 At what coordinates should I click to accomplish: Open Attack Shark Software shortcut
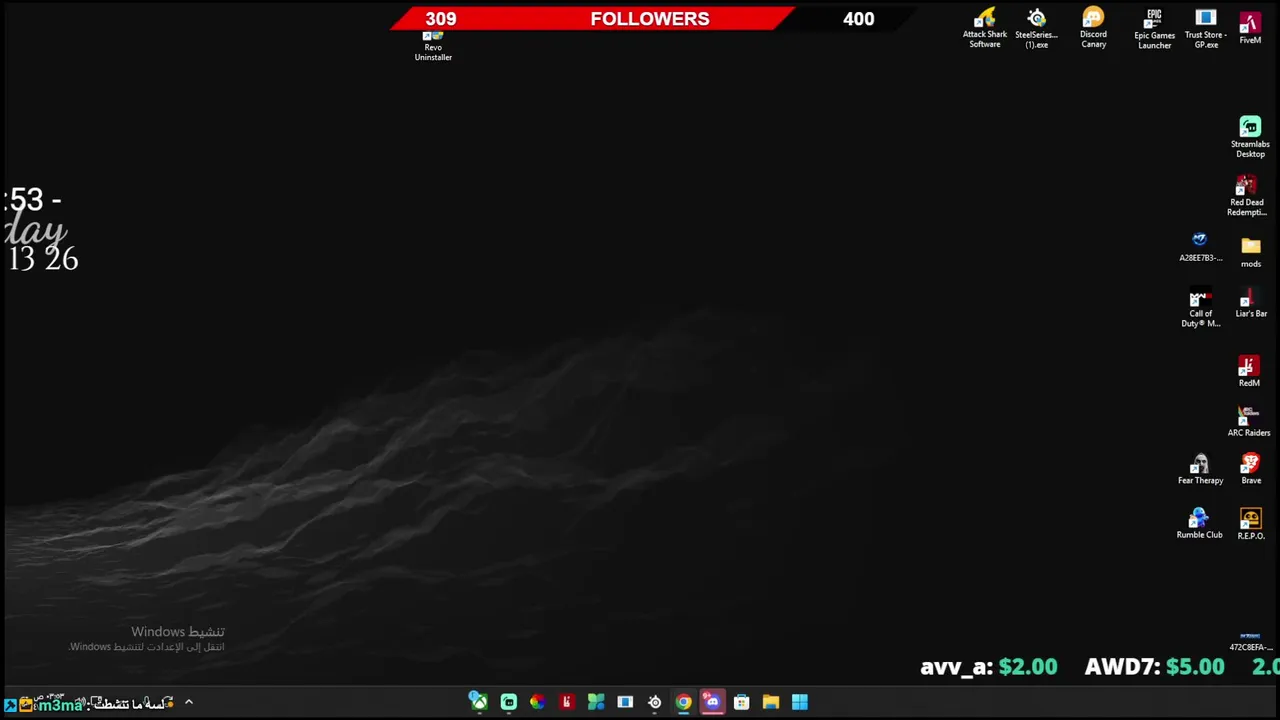coord(985,29)
